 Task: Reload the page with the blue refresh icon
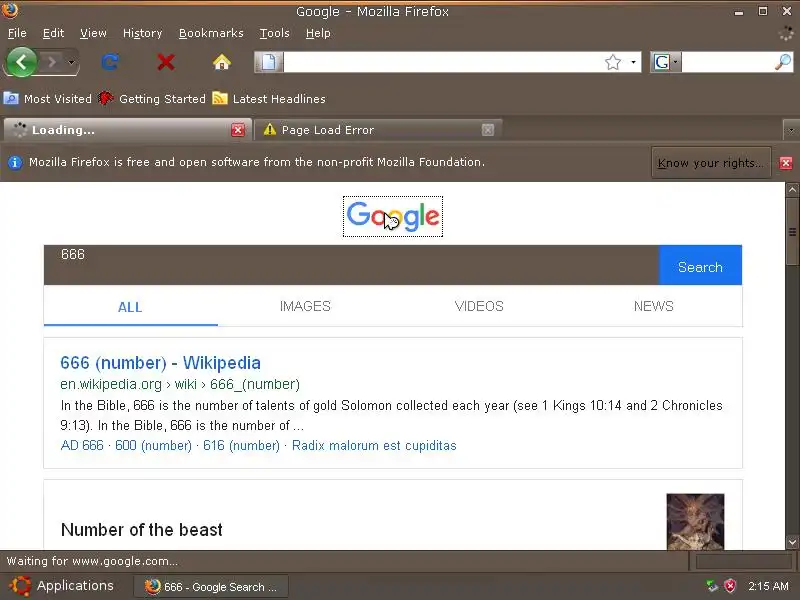(110, 62)
